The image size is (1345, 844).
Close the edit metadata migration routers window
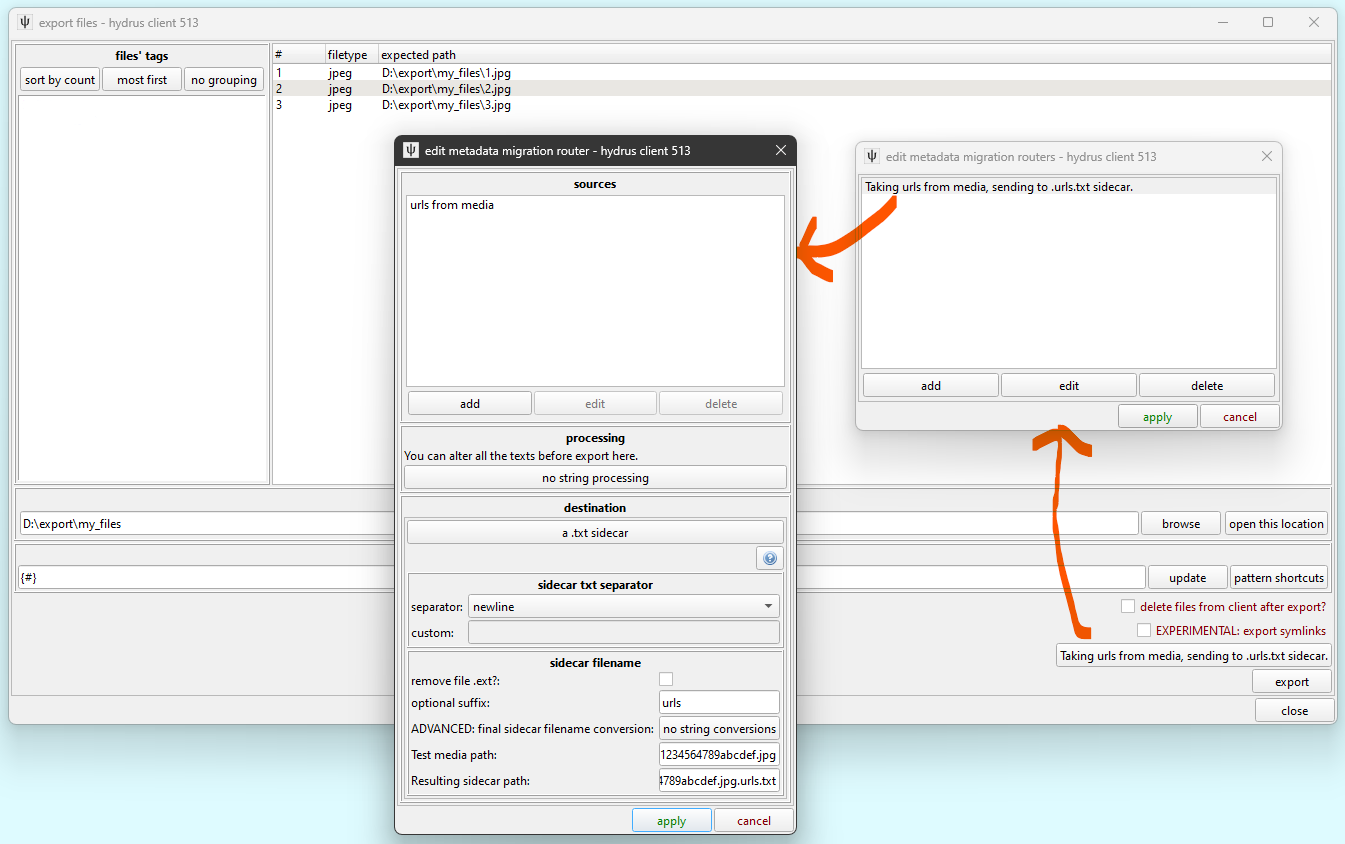(x=1267, y=156)
